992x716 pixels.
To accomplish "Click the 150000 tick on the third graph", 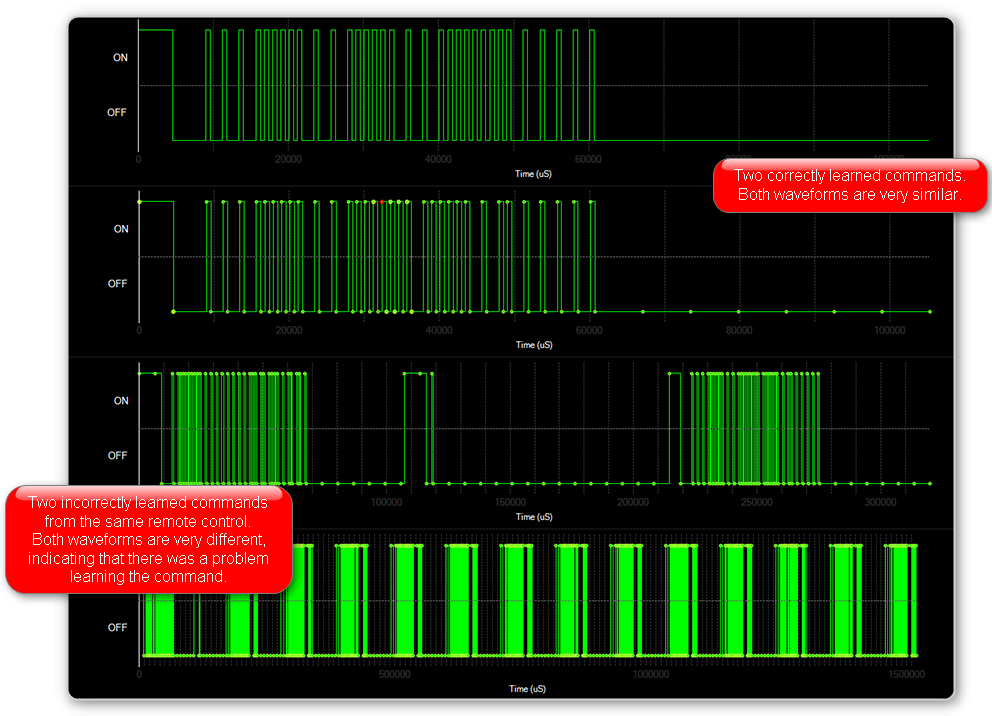I will point(510,503).
